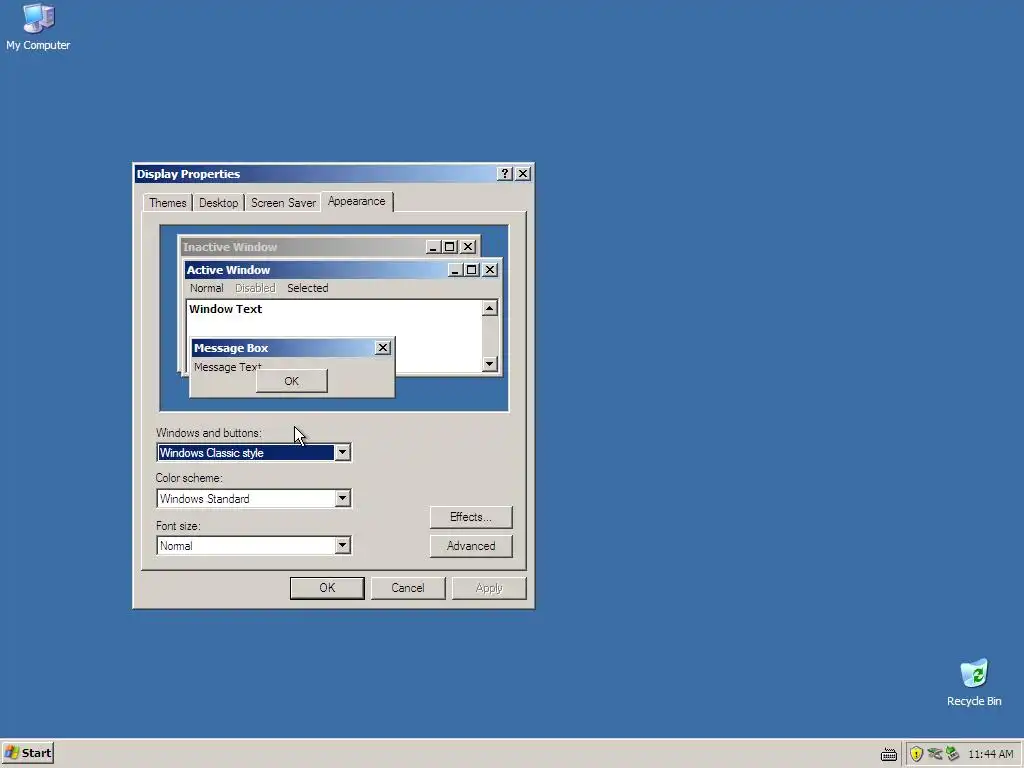1024x768 pixels.
Task: Click the Active Window minimize icon in preview
Action: tap(456, 270)
